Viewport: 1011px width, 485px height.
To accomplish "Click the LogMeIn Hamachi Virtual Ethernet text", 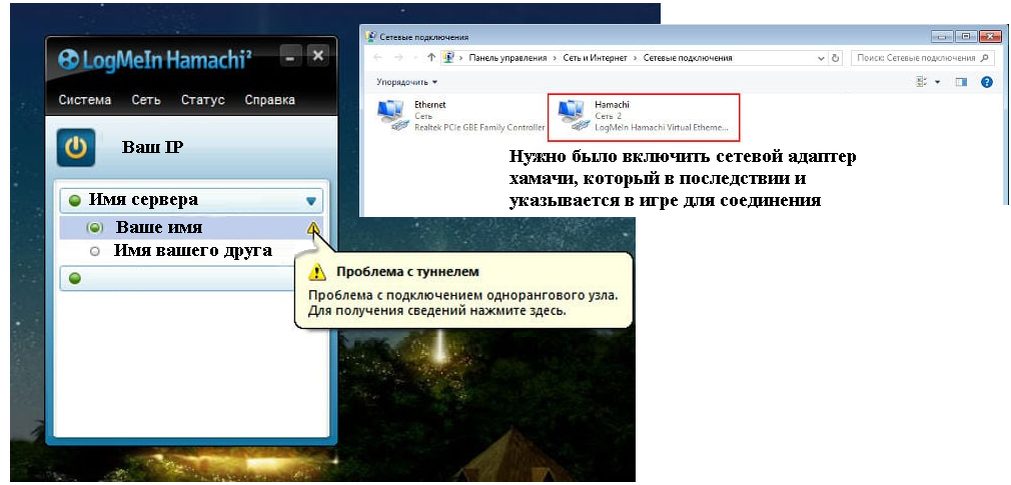I will pyautogui.click(x=662, y=128).
